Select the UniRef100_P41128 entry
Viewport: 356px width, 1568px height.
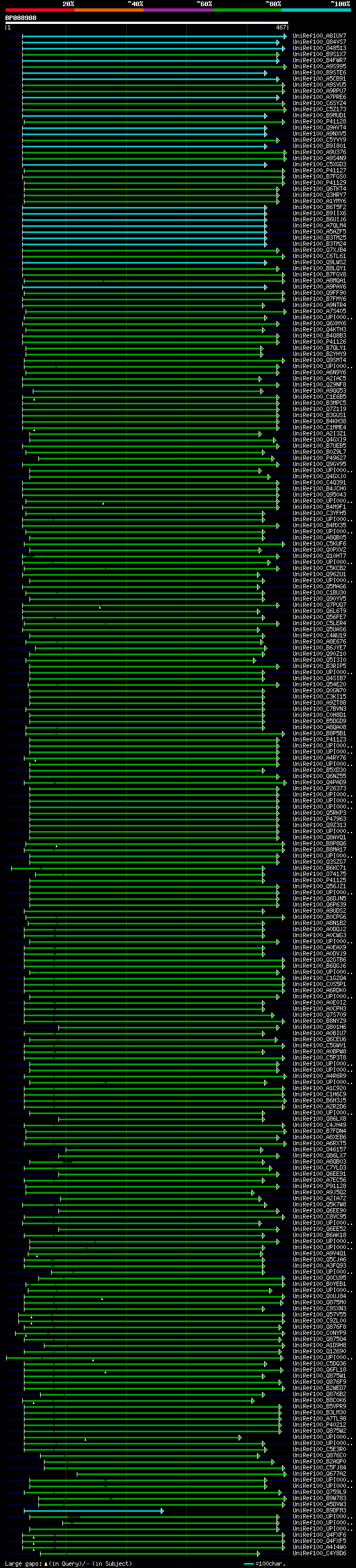click(x=319, y=121)
